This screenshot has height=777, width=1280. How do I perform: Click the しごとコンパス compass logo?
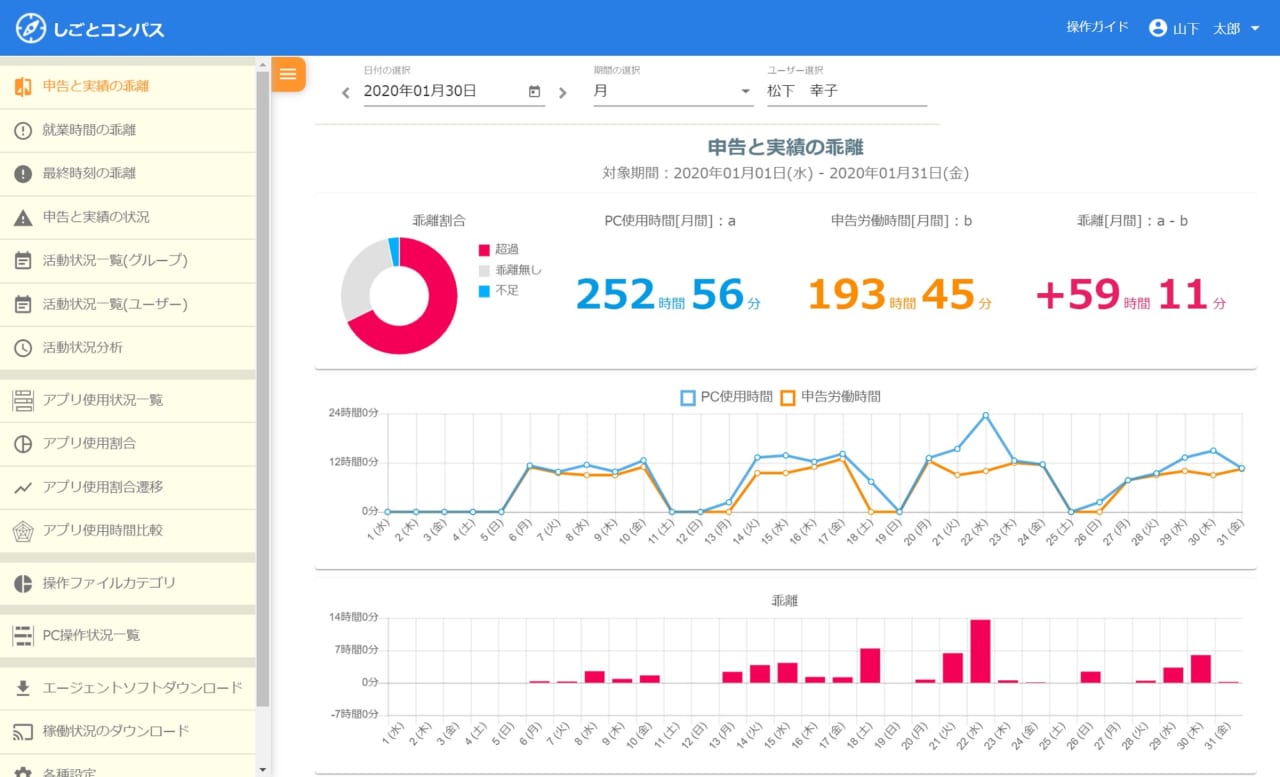click(x=30, y=28)
